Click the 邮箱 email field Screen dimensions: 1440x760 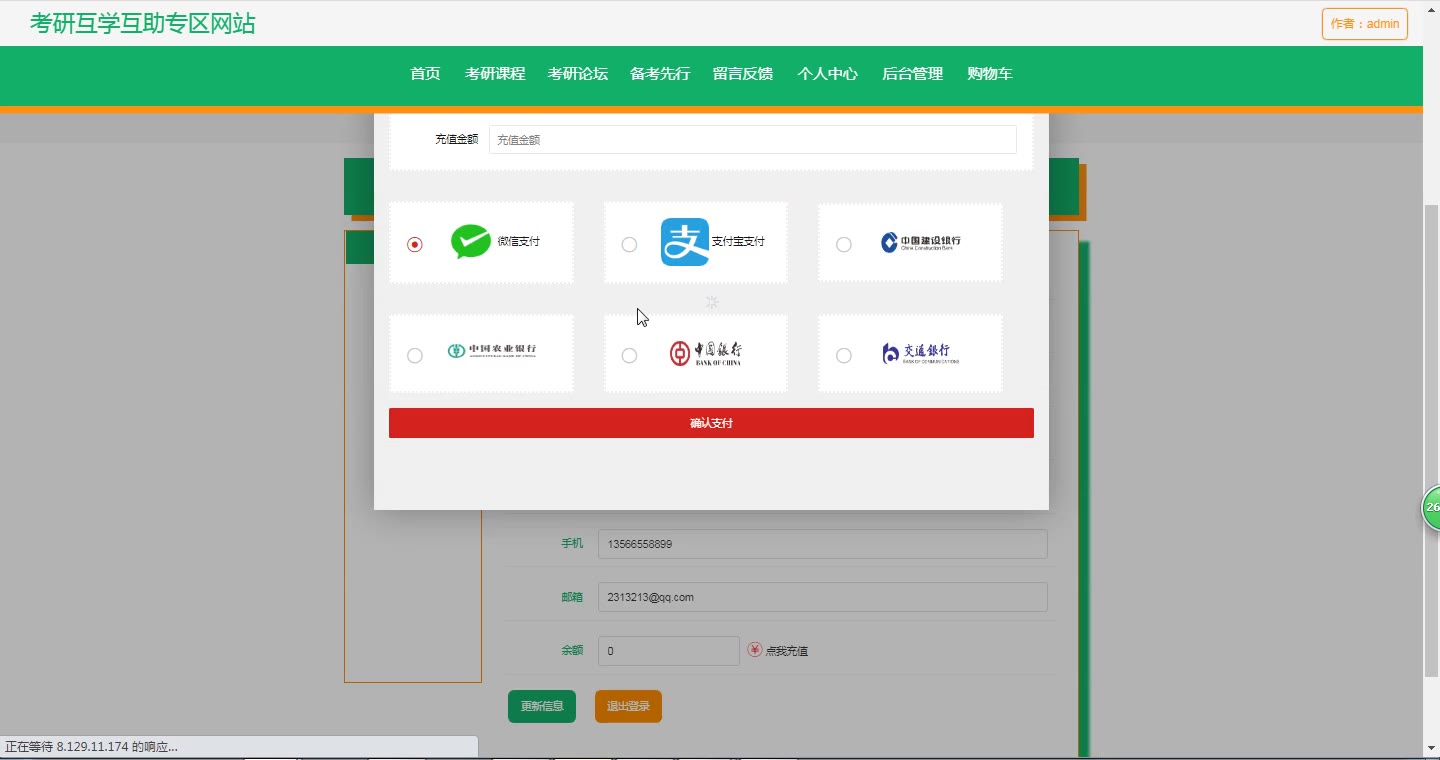click(823, 597)
